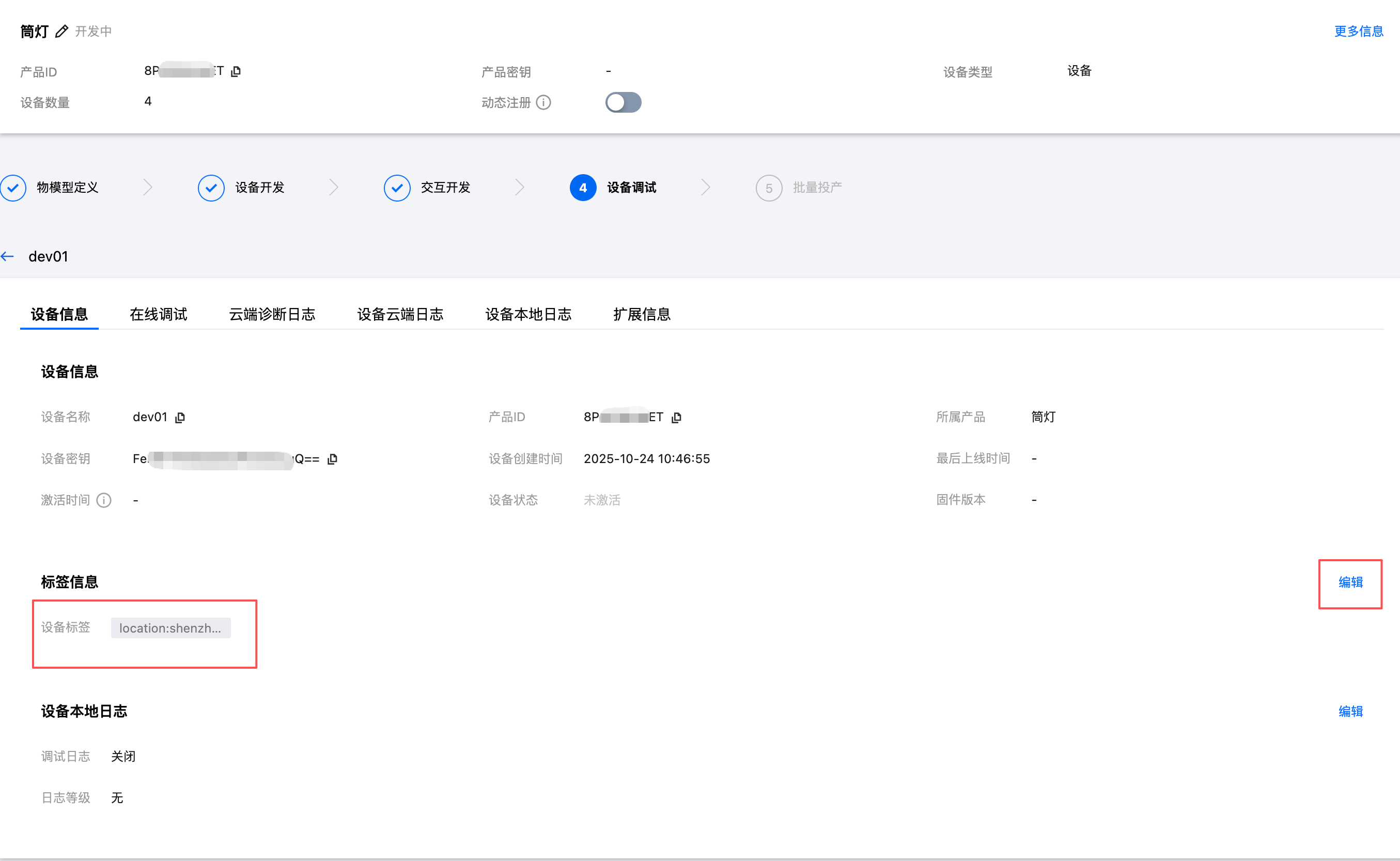Click the pencil edit icon beside 筒灯

tap(61, 32)
